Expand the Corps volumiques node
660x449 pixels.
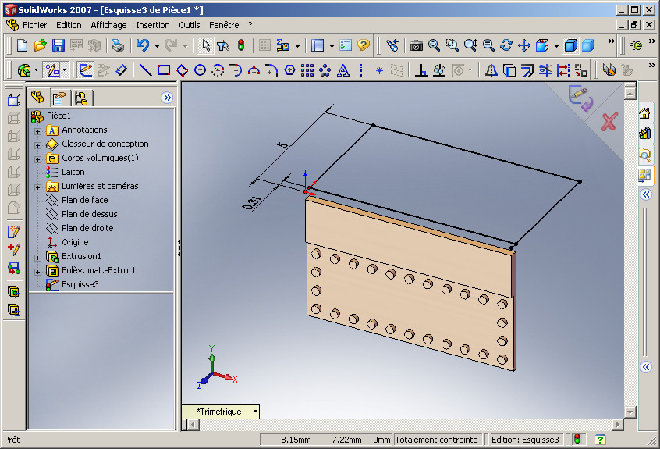(37, 159)
